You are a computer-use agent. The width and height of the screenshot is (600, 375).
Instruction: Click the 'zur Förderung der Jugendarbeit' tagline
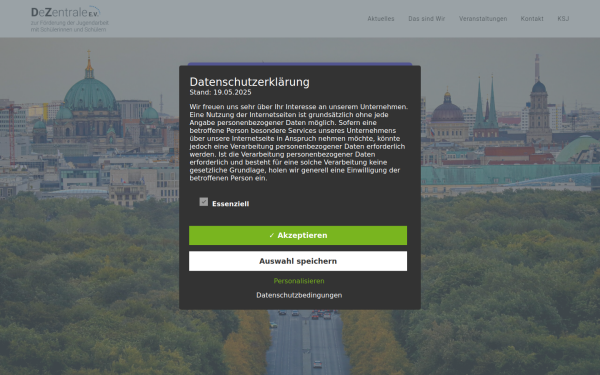(70, 23)
